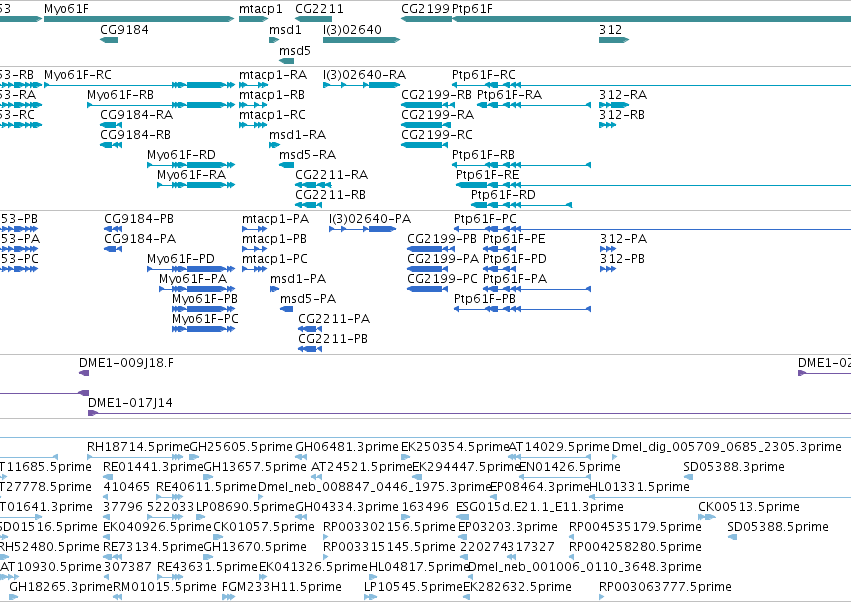
Task: Click BAC clone DME1-009J18.F
Action: pyautogui.click(x=84, y=373)
